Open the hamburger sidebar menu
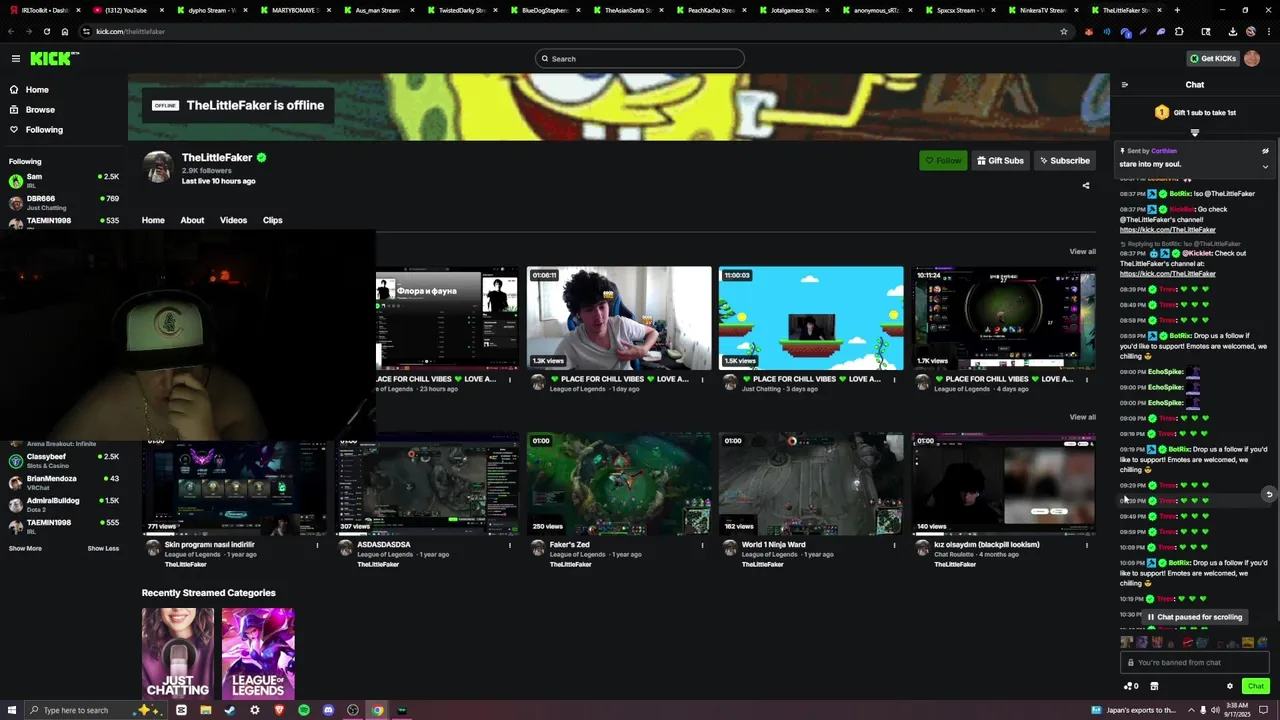The image size is (1280, 720). point(15,59)
